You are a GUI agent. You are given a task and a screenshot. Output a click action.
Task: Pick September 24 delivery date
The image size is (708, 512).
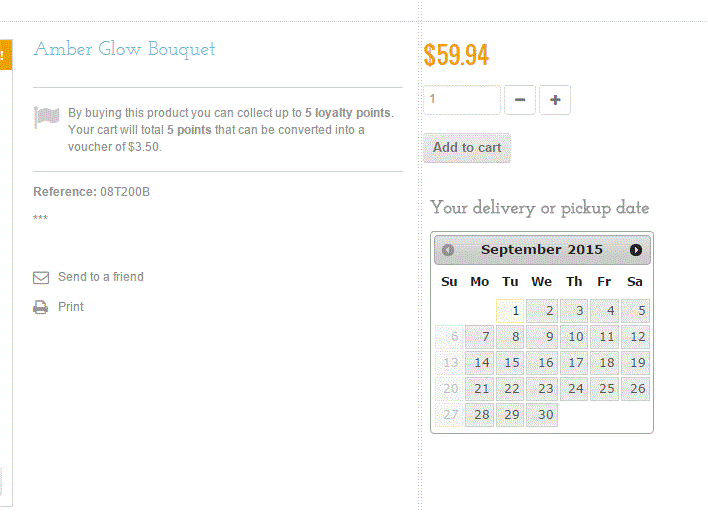[573, 389]
